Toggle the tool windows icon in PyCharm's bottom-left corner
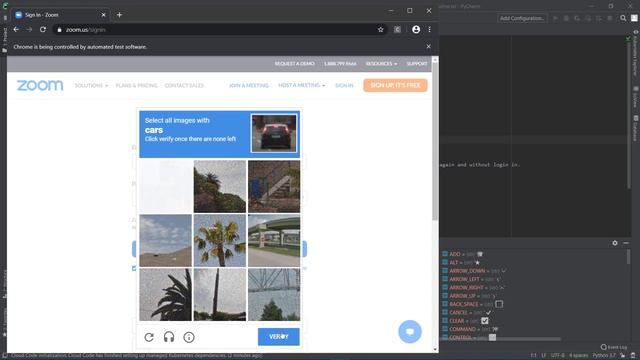The width and height of the screenshot is (640, 360). pos(4,356)
